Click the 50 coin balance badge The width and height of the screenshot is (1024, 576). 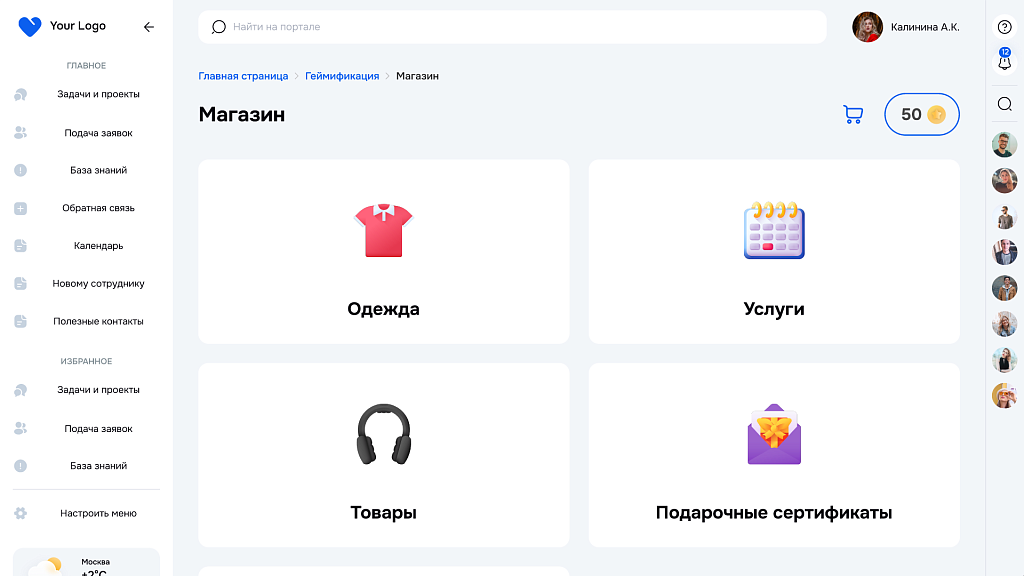[x=921, y=114]
